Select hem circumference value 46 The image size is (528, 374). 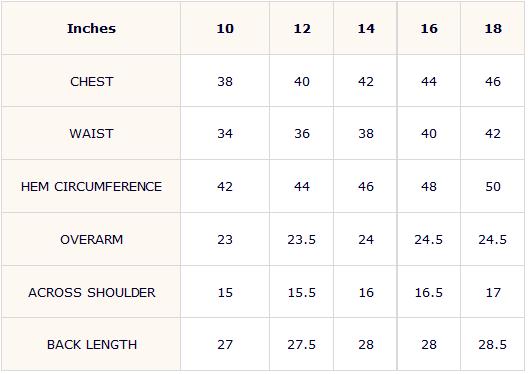click(366, 186)
